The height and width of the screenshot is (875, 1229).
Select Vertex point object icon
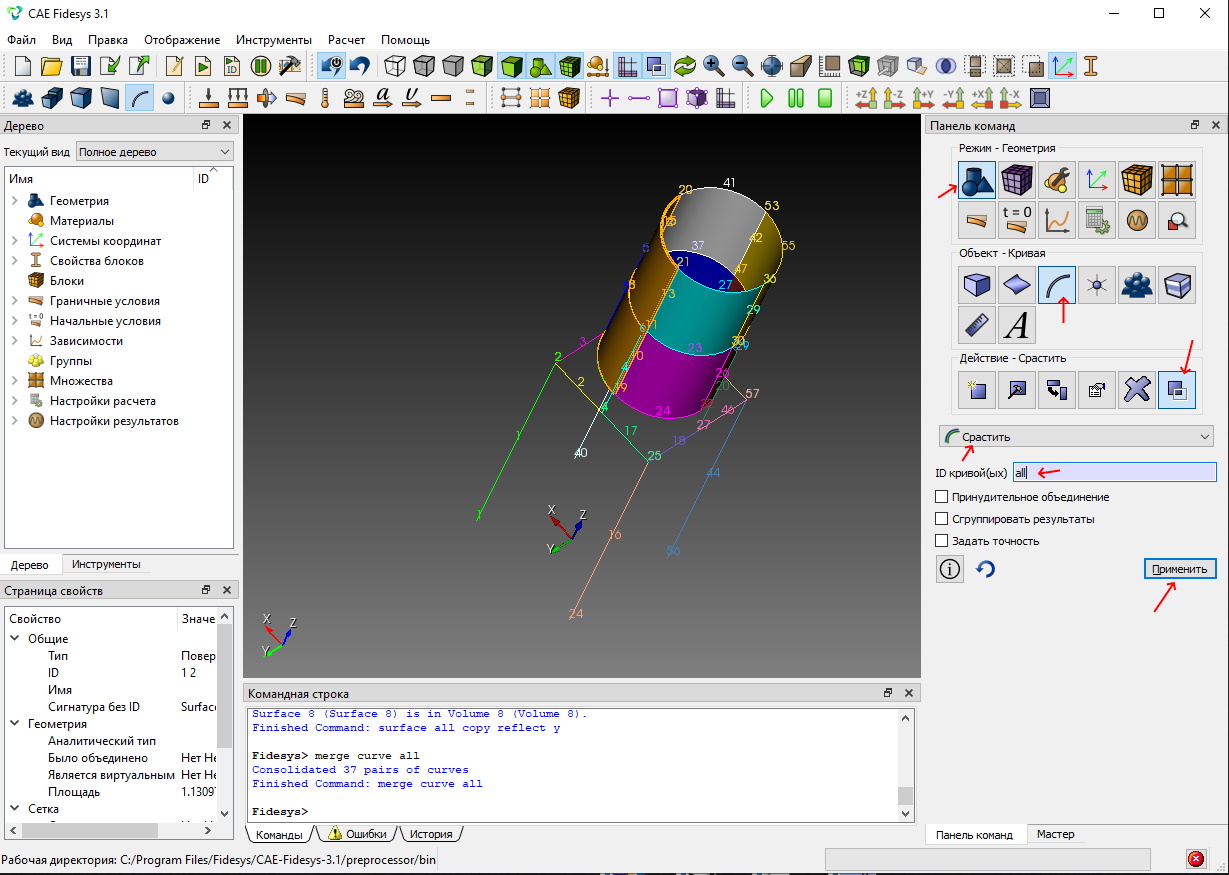coord(1097,286)
